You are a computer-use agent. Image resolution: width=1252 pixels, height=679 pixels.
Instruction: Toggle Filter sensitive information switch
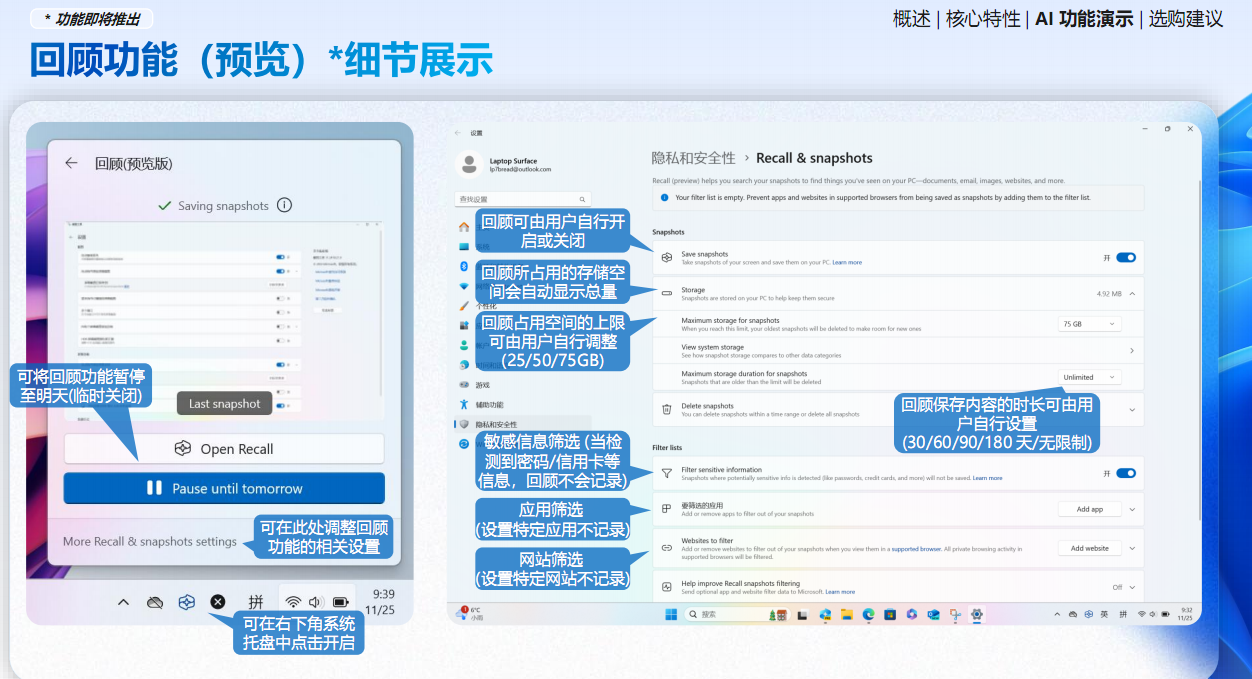(x=1126, y=473)
